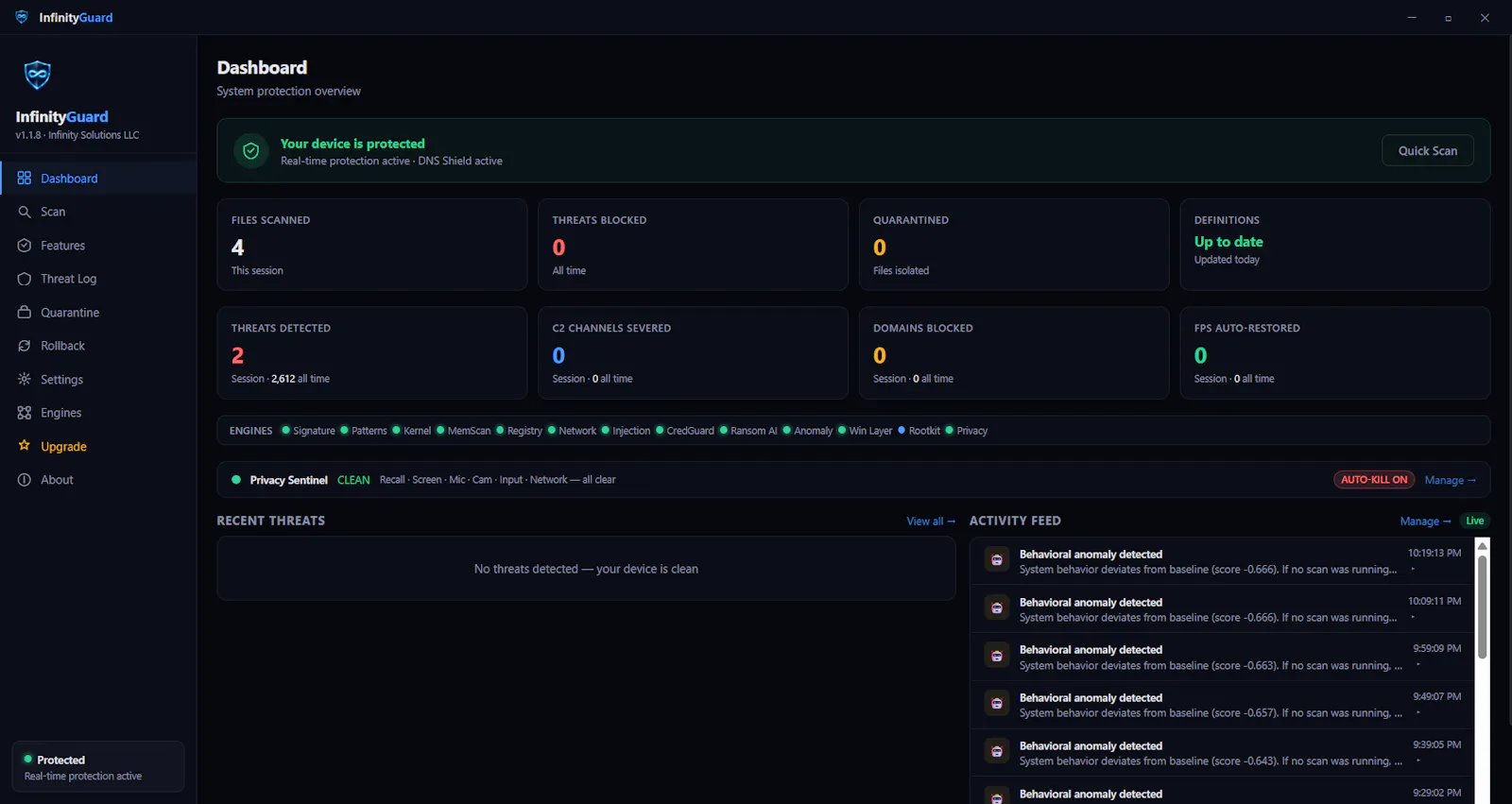1512x804 pixels.
Task: Click the anomaly icon for 10:19:13 PM entry
Action: 997,559
